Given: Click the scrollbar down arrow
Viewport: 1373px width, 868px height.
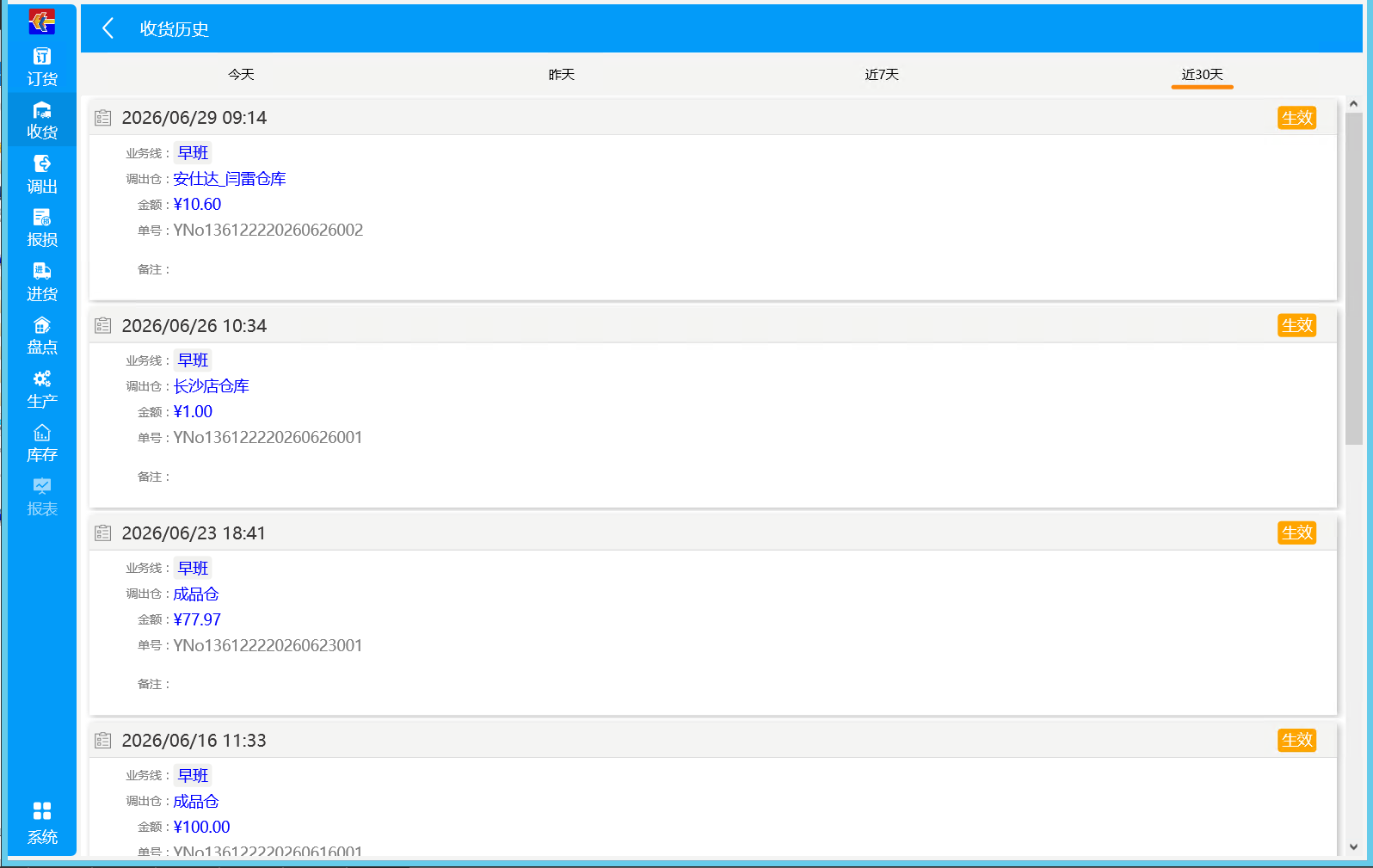Looking at the screenshot, I should click(x=1353, y=846).
